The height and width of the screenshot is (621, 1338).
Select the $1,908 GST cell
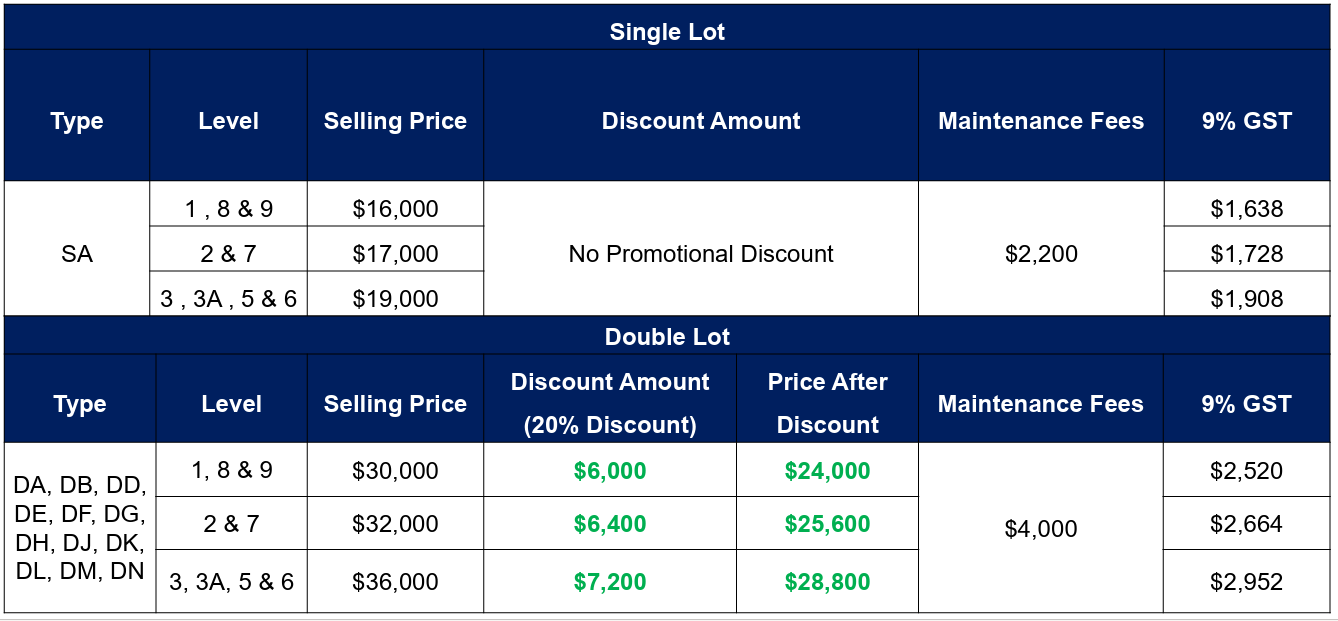[x=1247, y=298]
